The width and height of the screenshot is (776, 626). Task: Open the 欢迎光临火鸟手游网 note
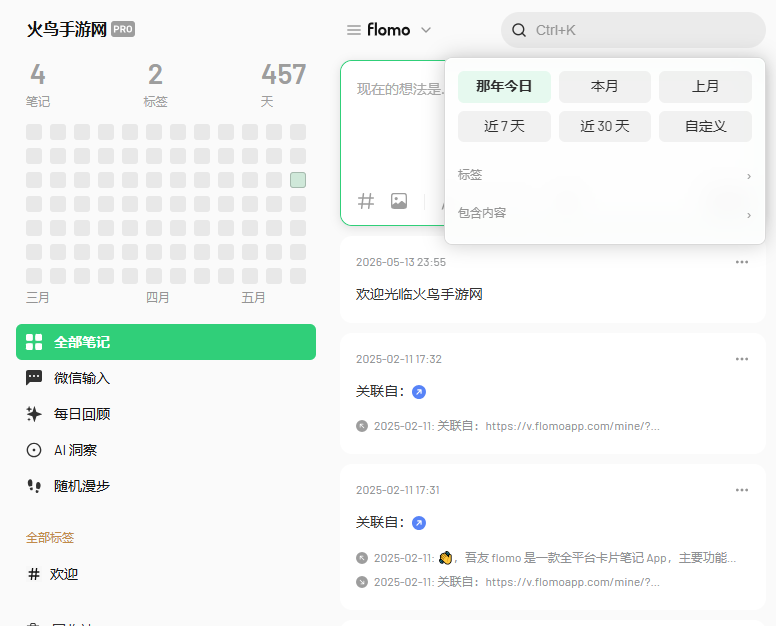[419, 294]
